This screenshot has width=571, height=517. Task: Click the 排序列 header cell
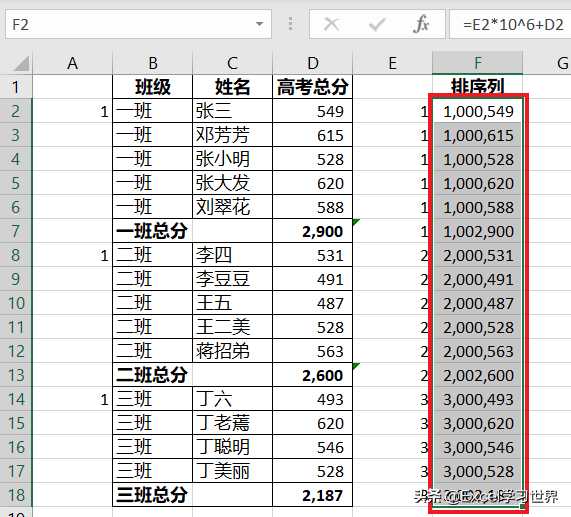(x=477, y=86)
